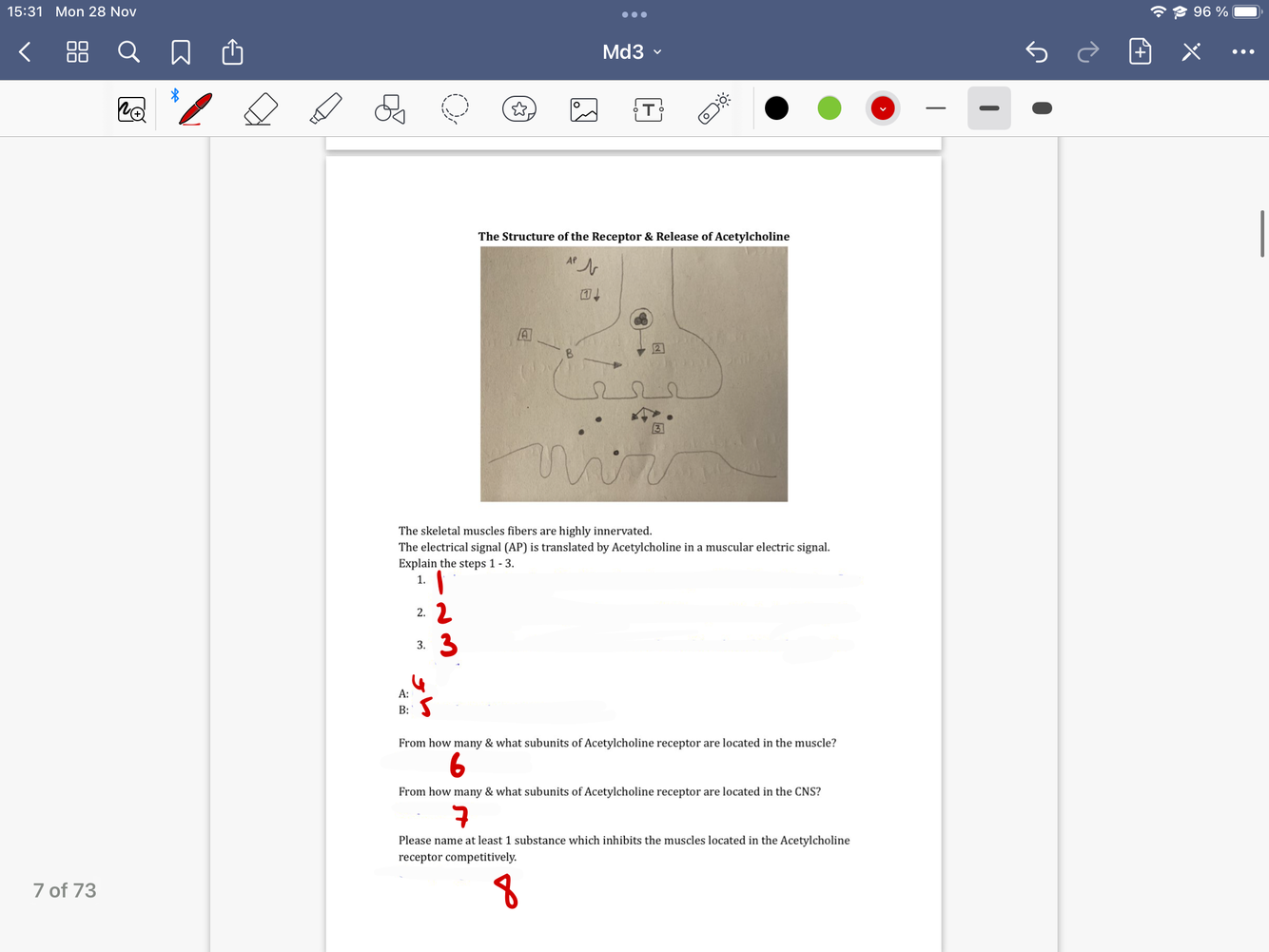Select the red Pen tool
Image resolution: width=1269 pixels, height=952 pixels.
coord(195,108)
